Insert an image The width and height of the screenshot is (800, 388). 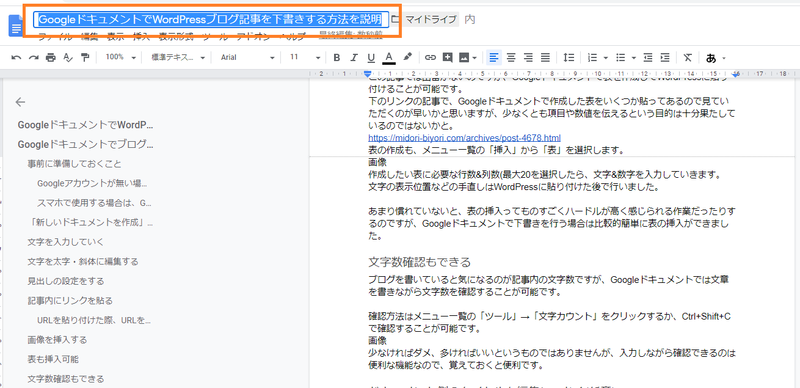[464, 58]
